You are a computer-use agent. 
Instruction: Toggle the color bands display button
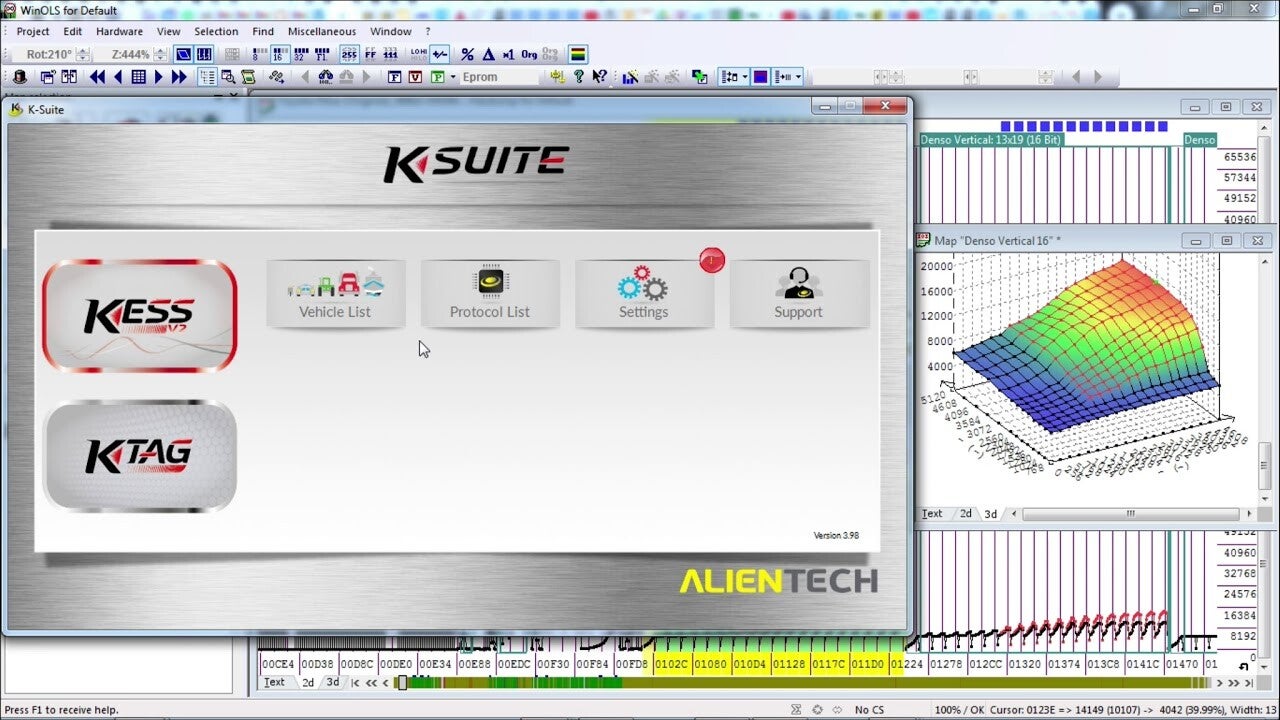(x=578, y=54)
